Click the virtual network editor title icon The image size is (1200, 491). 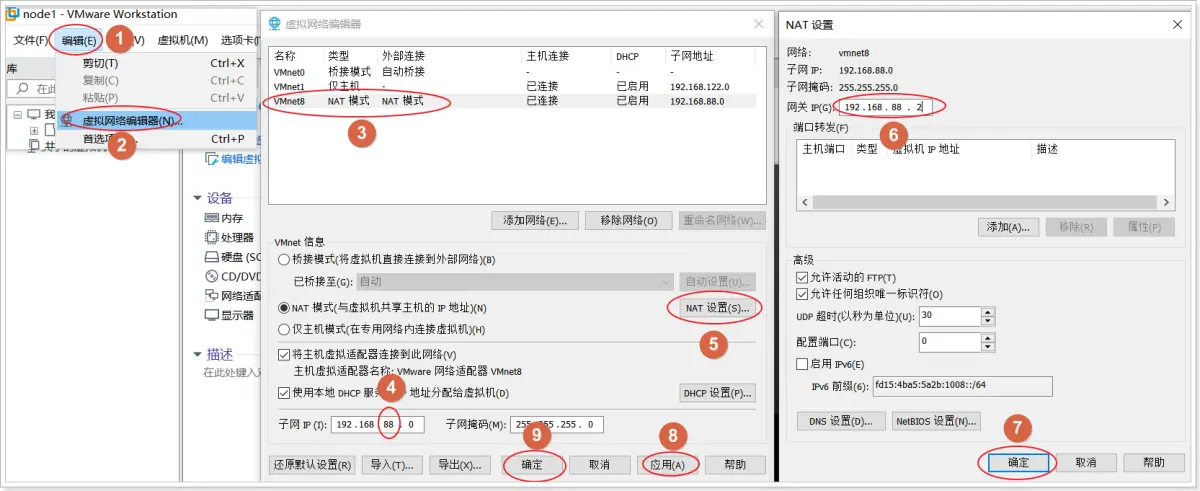point(273,25)
